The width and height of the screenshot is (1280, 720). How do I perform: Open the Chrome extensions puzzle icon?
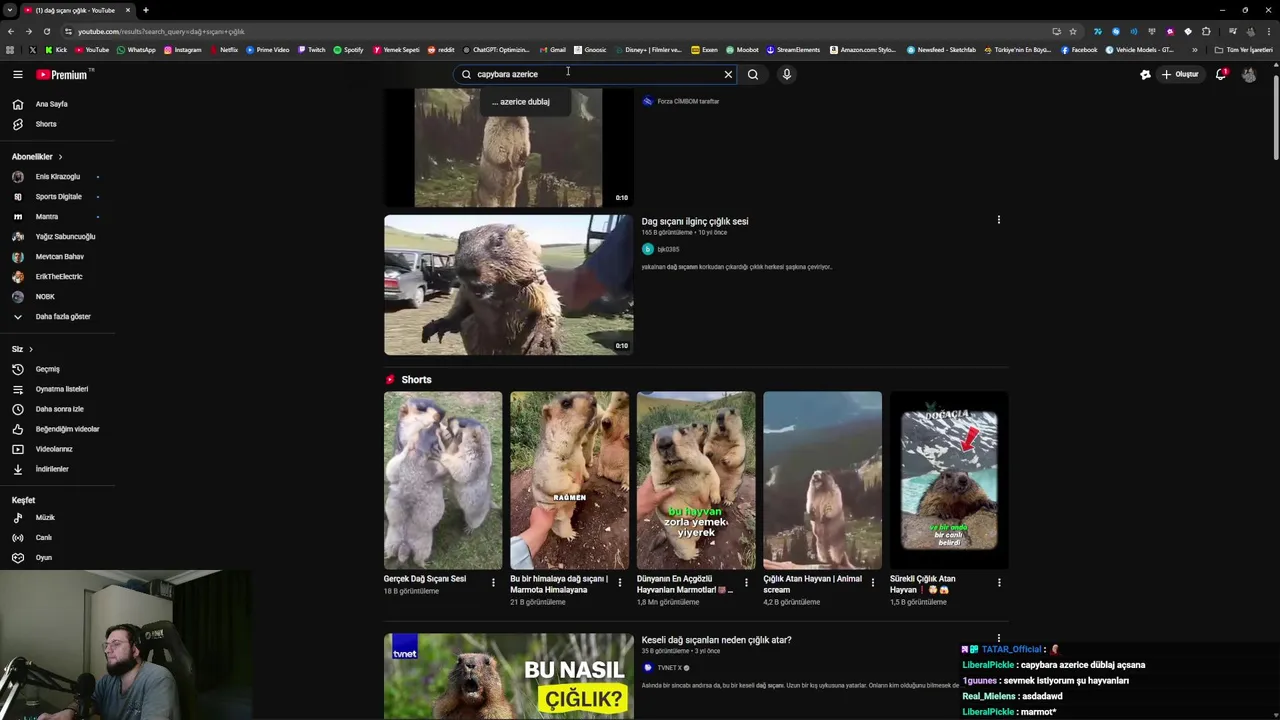1206,31
